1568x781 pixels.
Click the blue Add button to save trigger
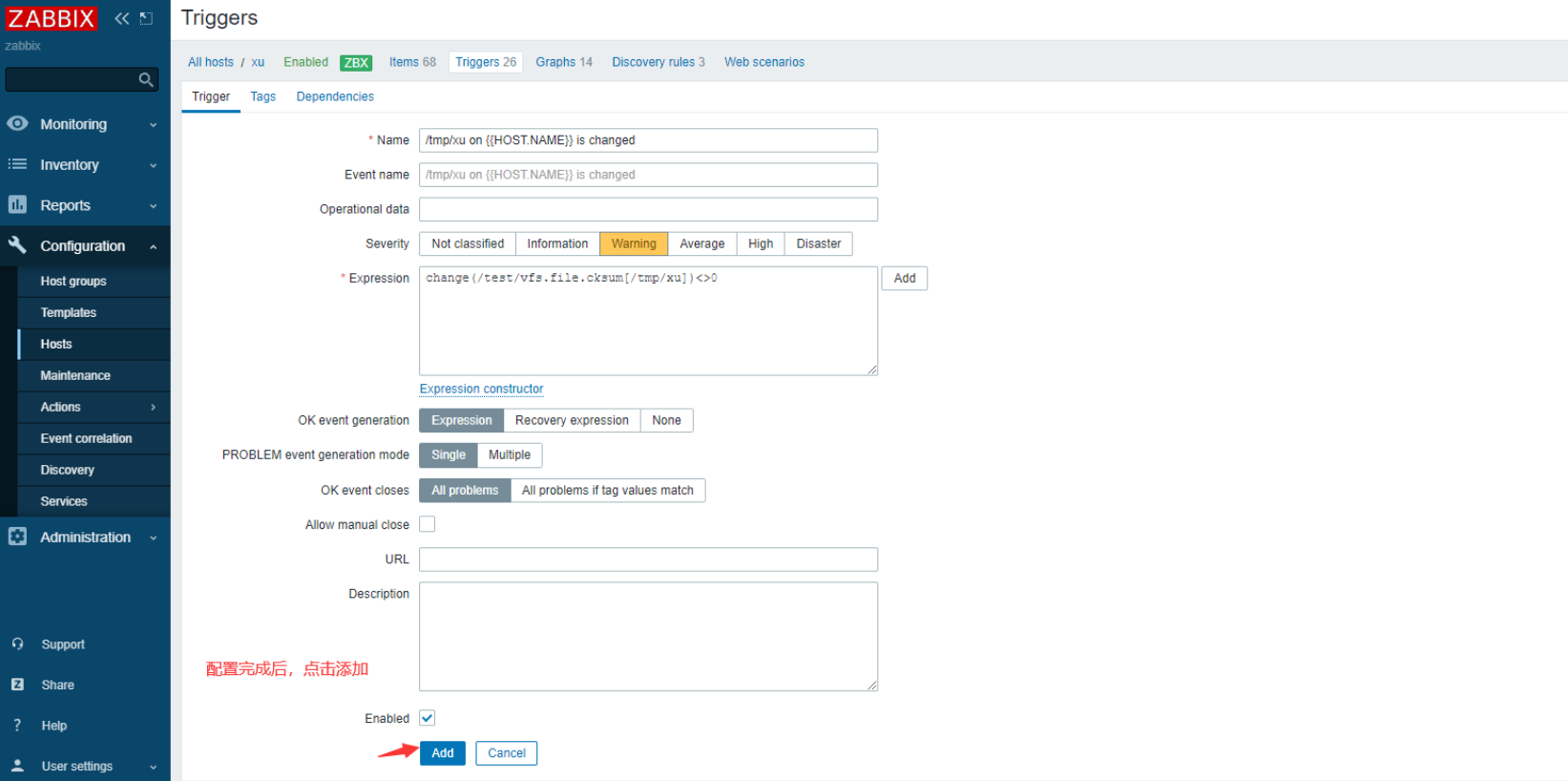(443, 753)
